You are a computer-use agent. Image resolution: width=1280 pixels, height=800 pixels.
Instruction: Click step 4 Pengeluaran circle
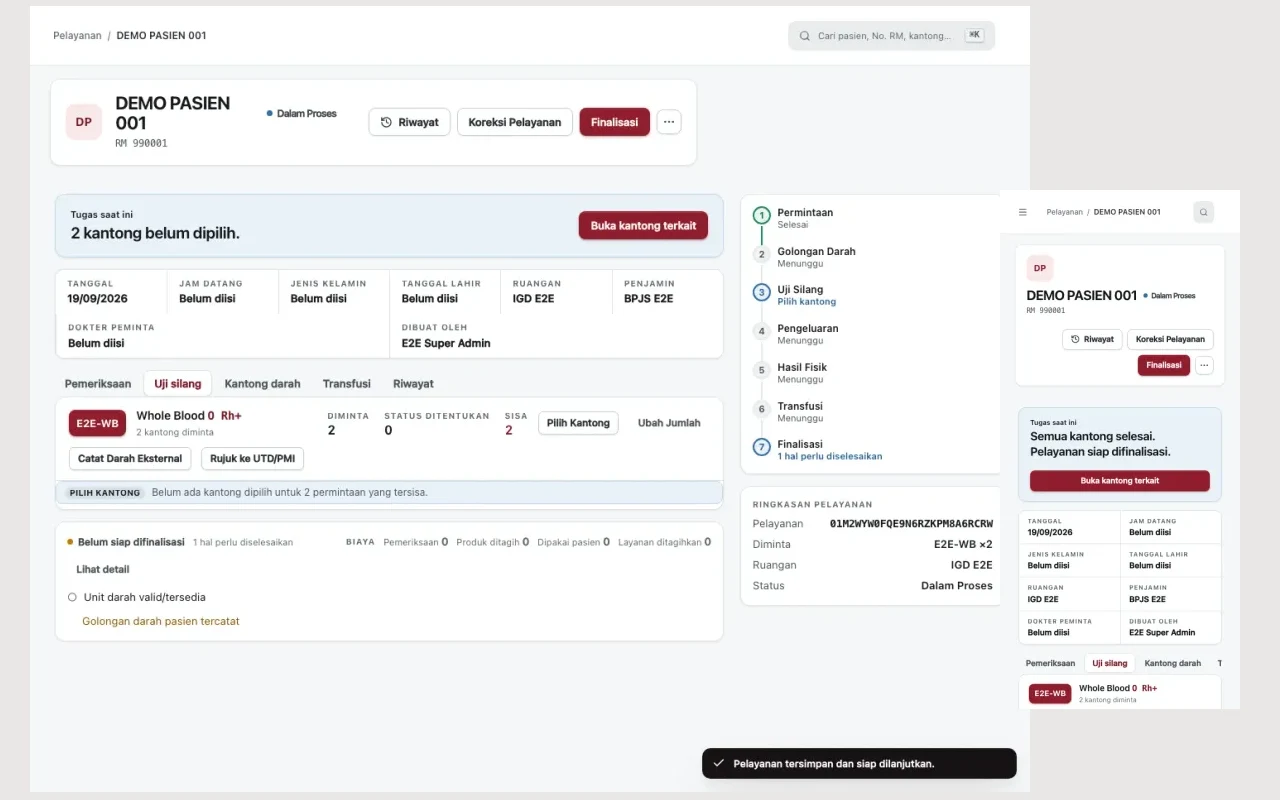tap(761, 331)
